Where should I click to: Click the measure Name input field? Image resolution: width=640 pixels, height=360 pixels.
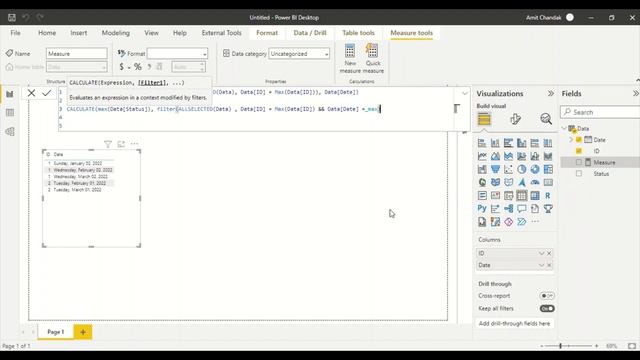pyautogui.click(x=77, y=53)
